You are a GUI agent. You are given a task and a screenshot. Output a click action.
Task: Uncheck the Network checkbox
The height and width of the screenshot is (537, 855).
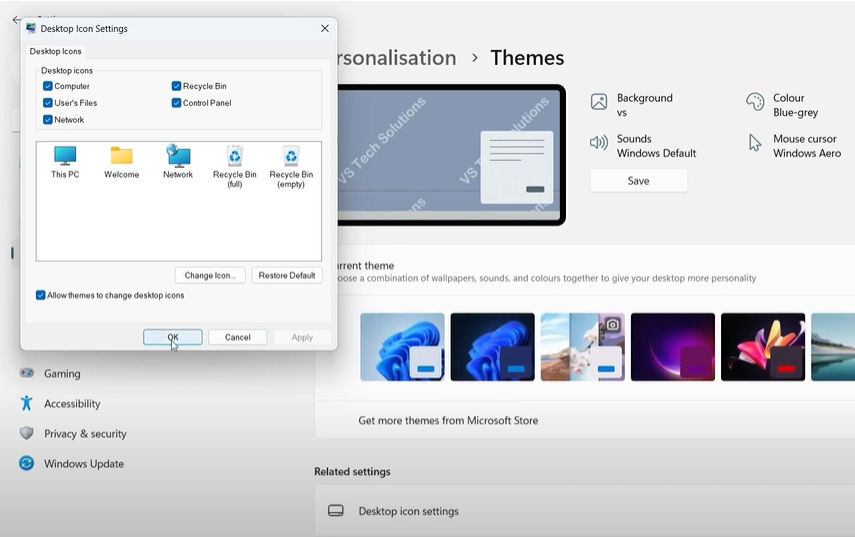pyautogui.click(x=47, y=119)
